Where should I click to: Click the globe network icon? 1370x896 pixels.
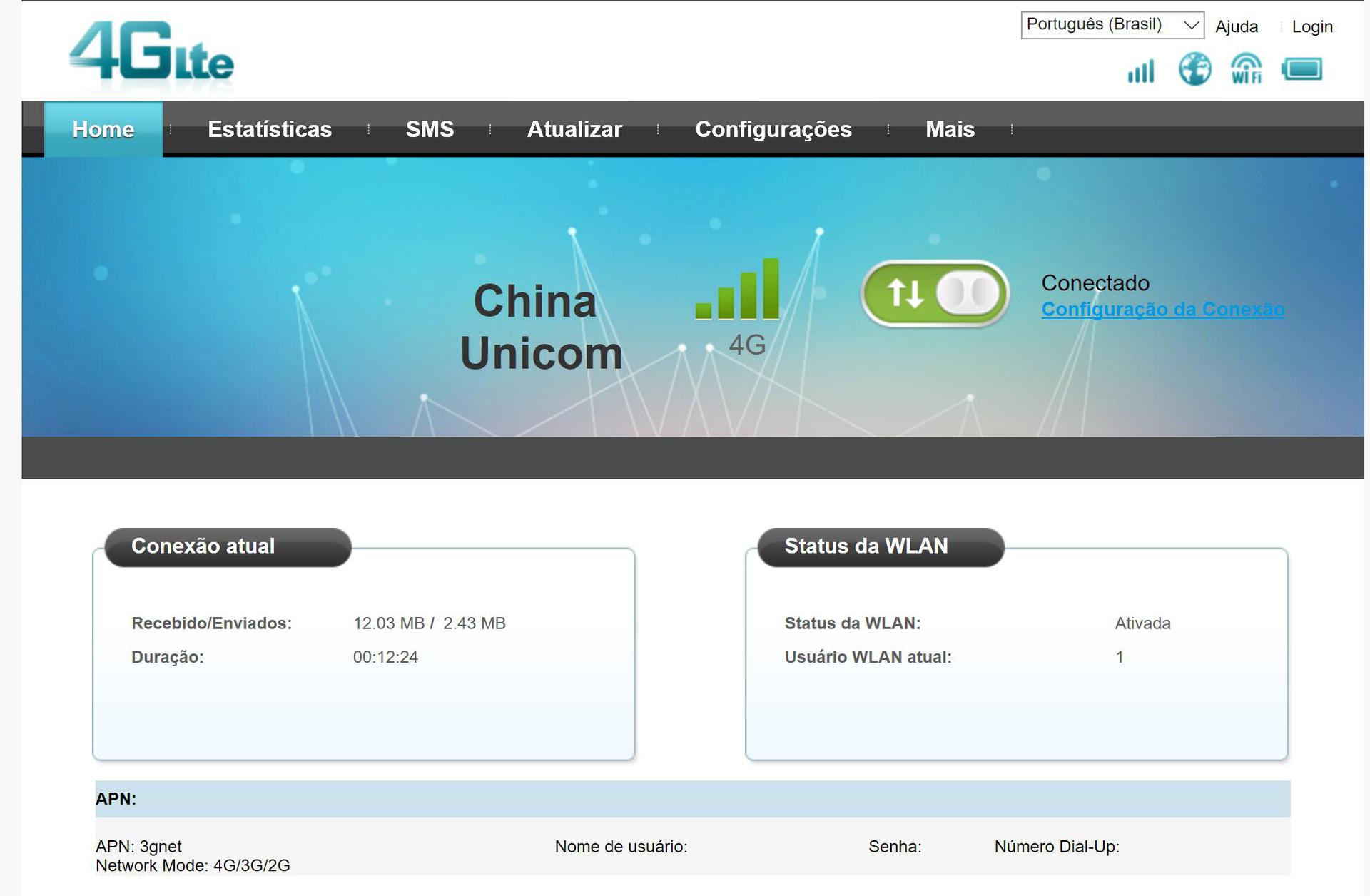pyautogui.click(x=1194, y=68)
